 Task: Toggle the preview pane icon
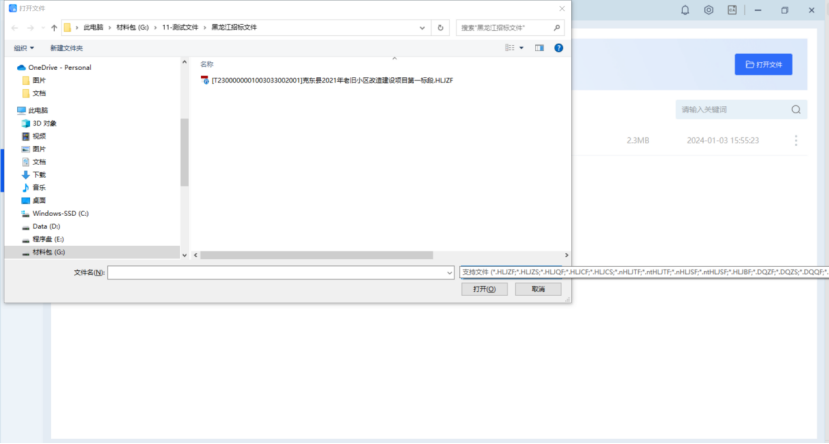[x=539, y=47]
